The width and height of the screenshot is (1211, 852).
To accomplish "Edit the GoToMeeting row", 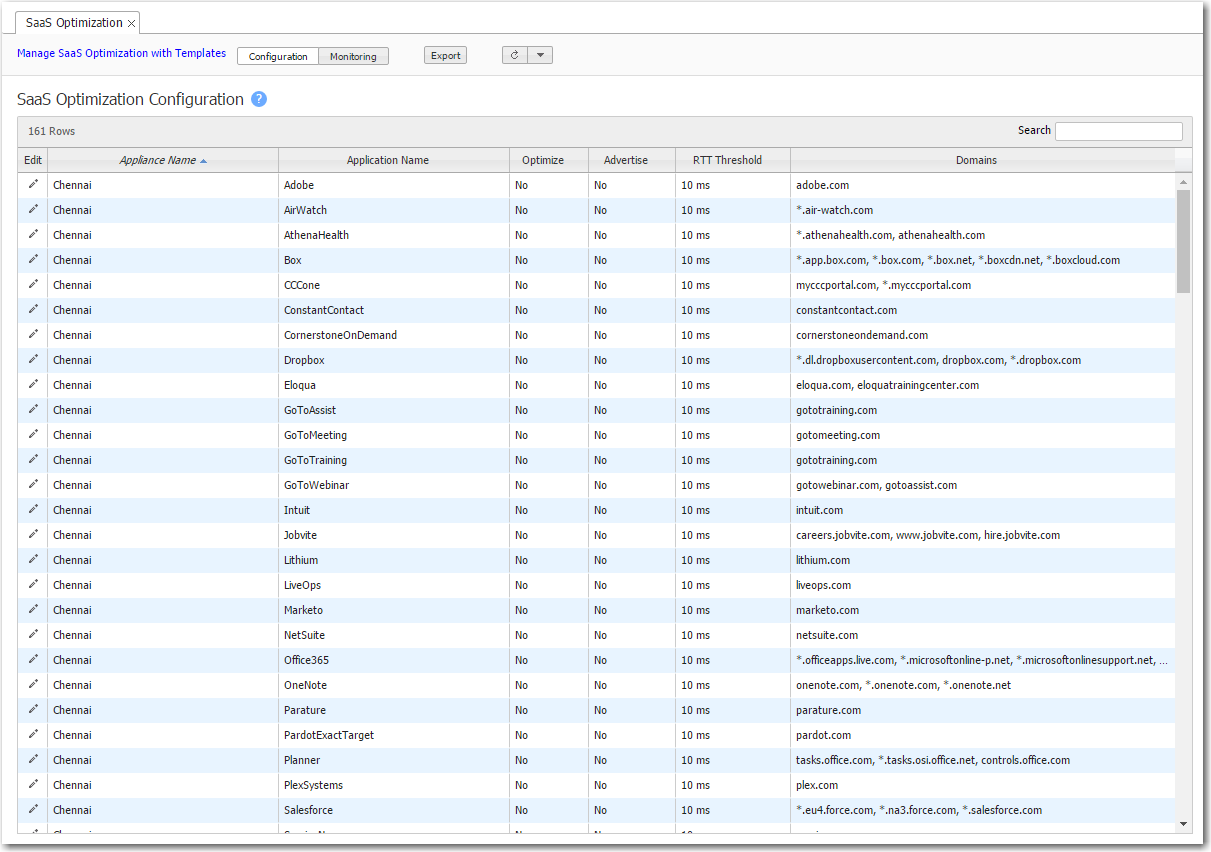I will click(x=33, y=435).
